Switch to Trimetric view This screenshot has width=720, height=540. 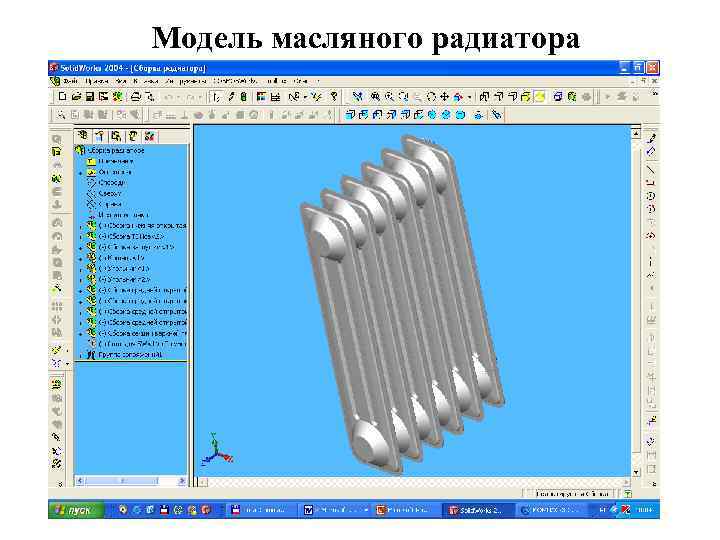point(446,115)
